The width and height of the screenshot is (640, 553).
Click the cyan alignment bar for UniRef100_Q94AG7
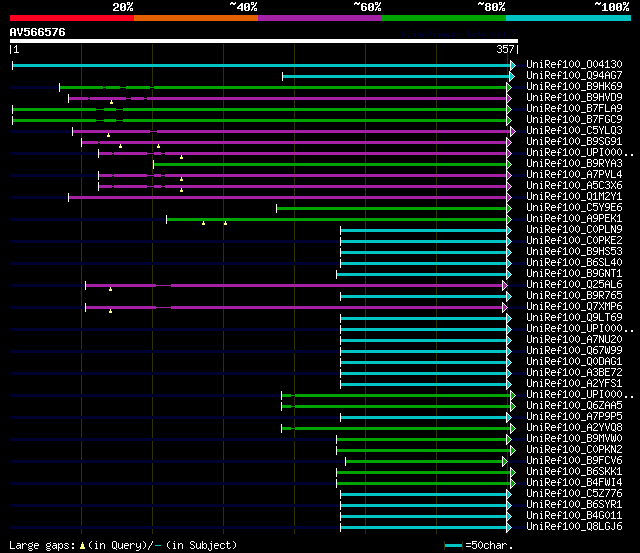tap(398, 76)
